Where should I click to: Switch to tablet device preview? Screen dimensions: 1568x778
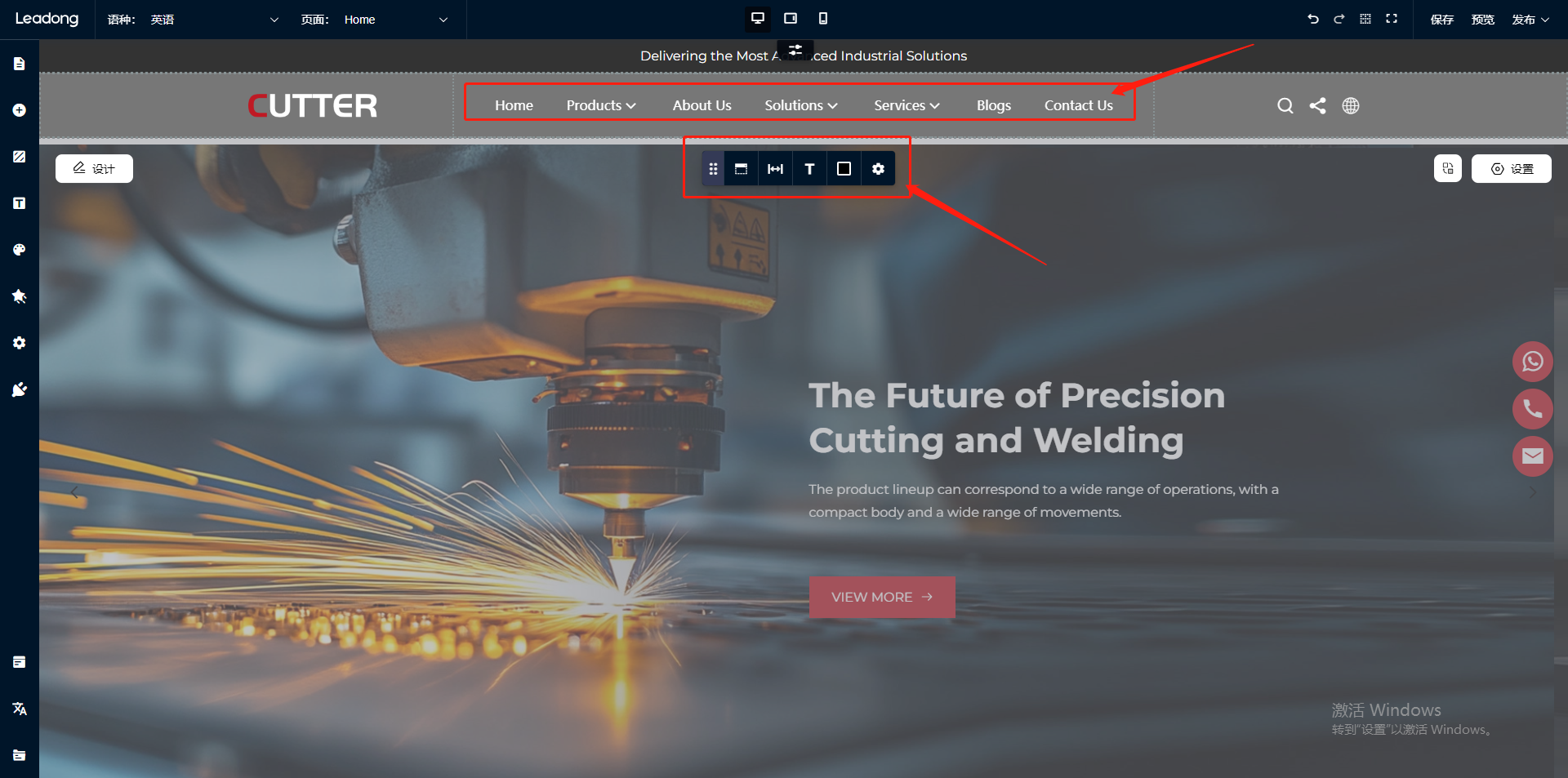click(x=791, y=19)
